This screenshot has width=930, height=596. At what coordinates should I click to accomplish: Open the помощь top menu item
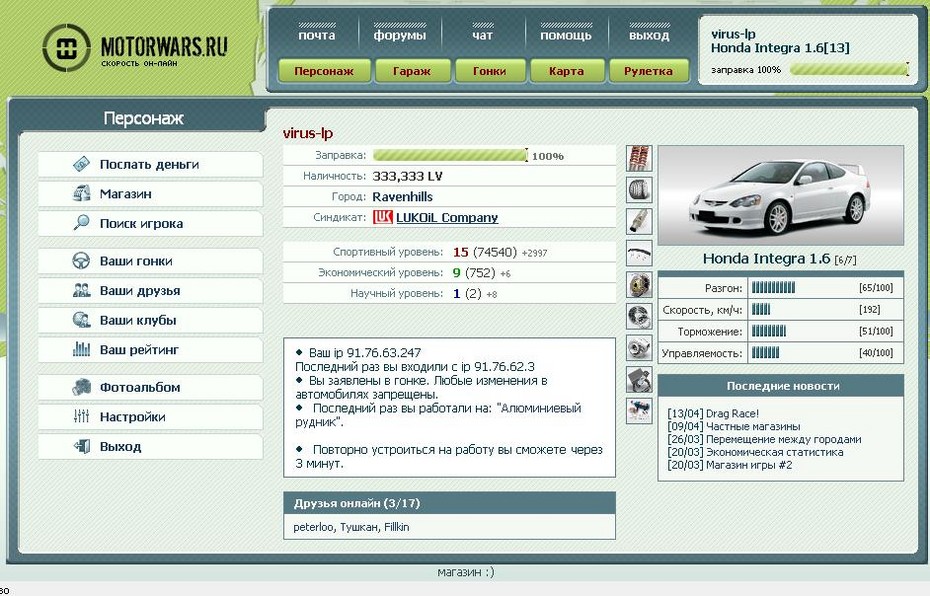(566, 35)
